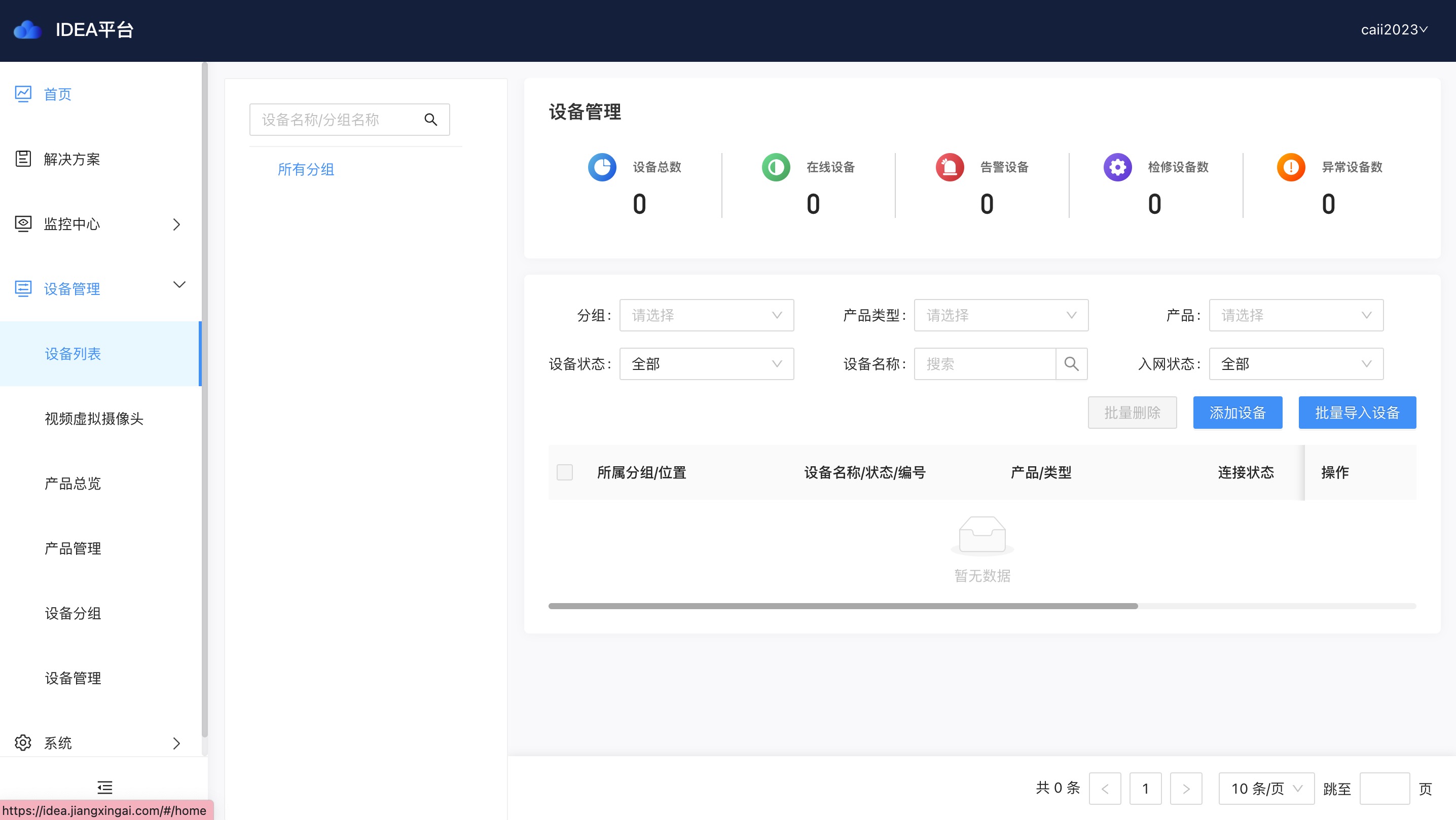The width and height of the screenshot is (1456, 820).
Task: Click the 首页 chart icon in sidebar
Action: click(x=23, y=94)
